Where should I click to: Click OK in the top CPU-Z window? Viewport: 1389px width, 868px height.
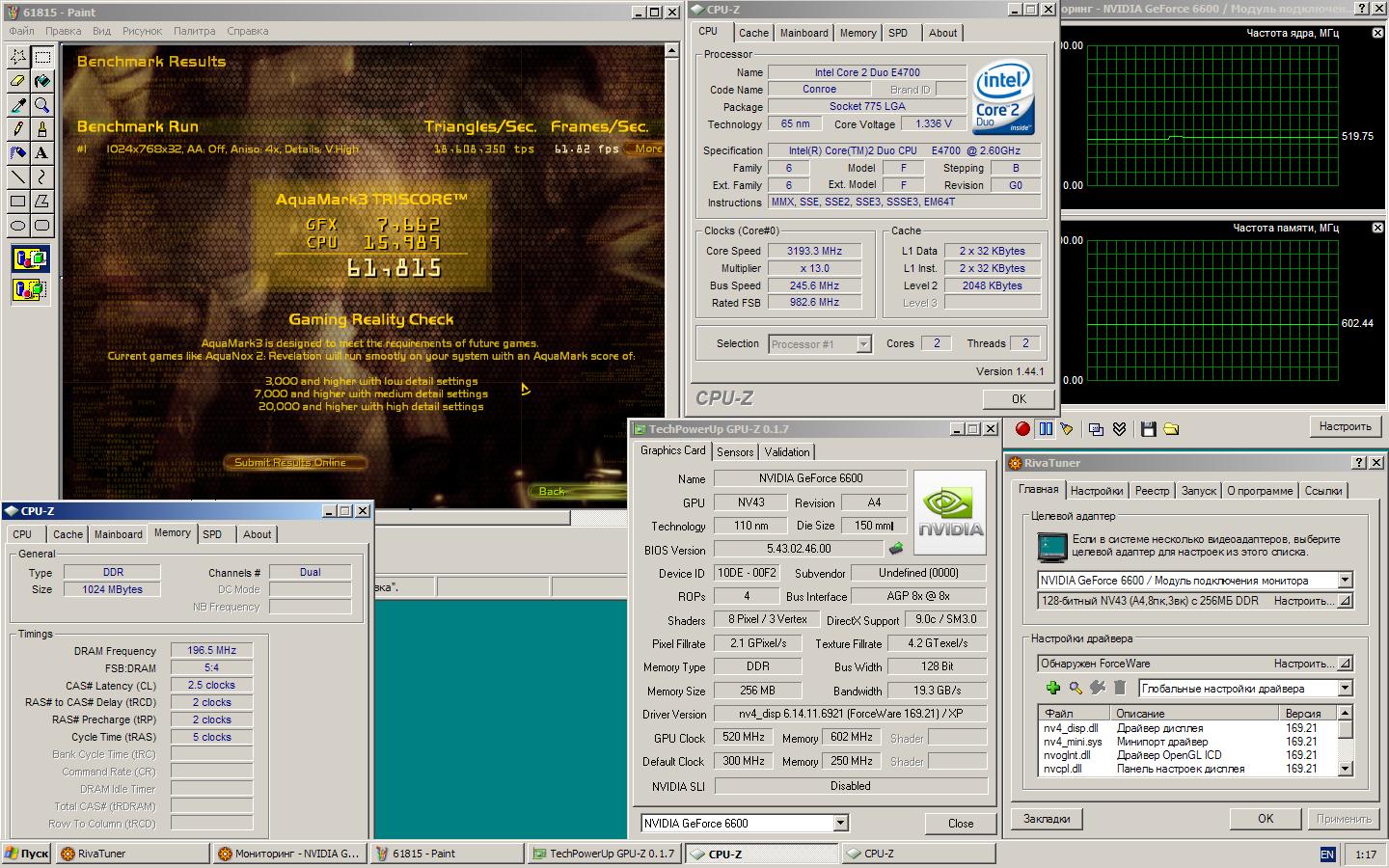point(1019,398)
